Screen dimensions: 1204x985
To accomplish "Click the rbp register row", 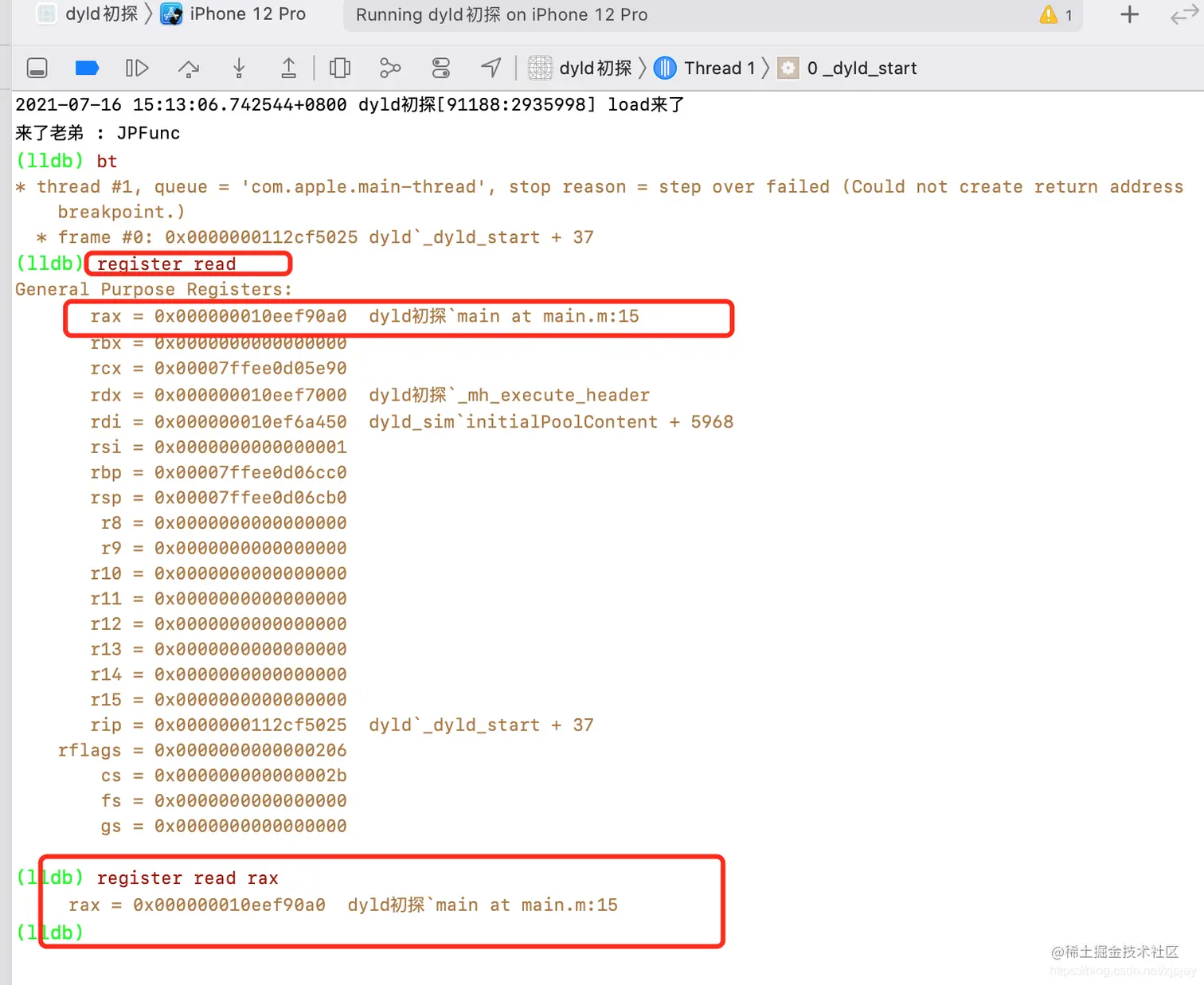I will 218,473.
